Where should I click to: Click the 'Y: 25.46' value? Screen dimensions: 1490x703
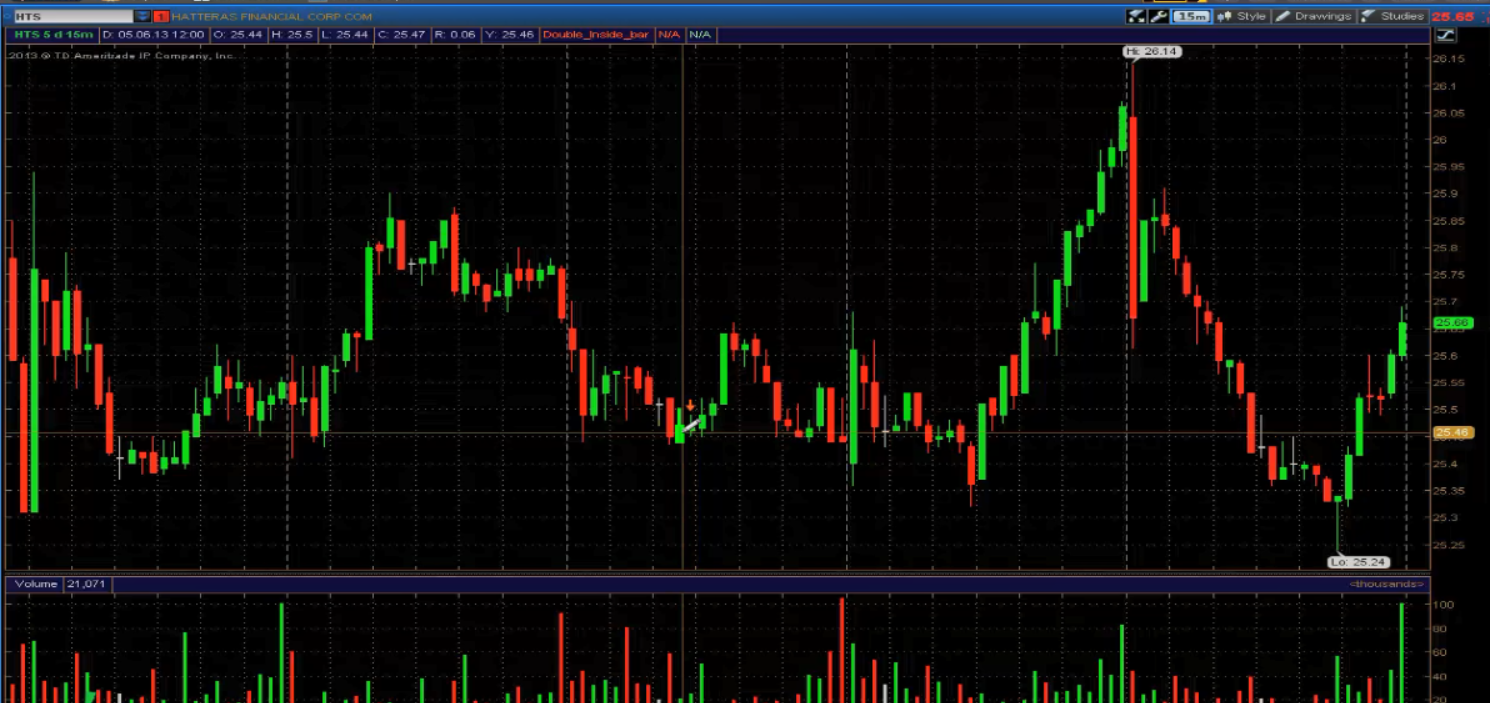509,35
